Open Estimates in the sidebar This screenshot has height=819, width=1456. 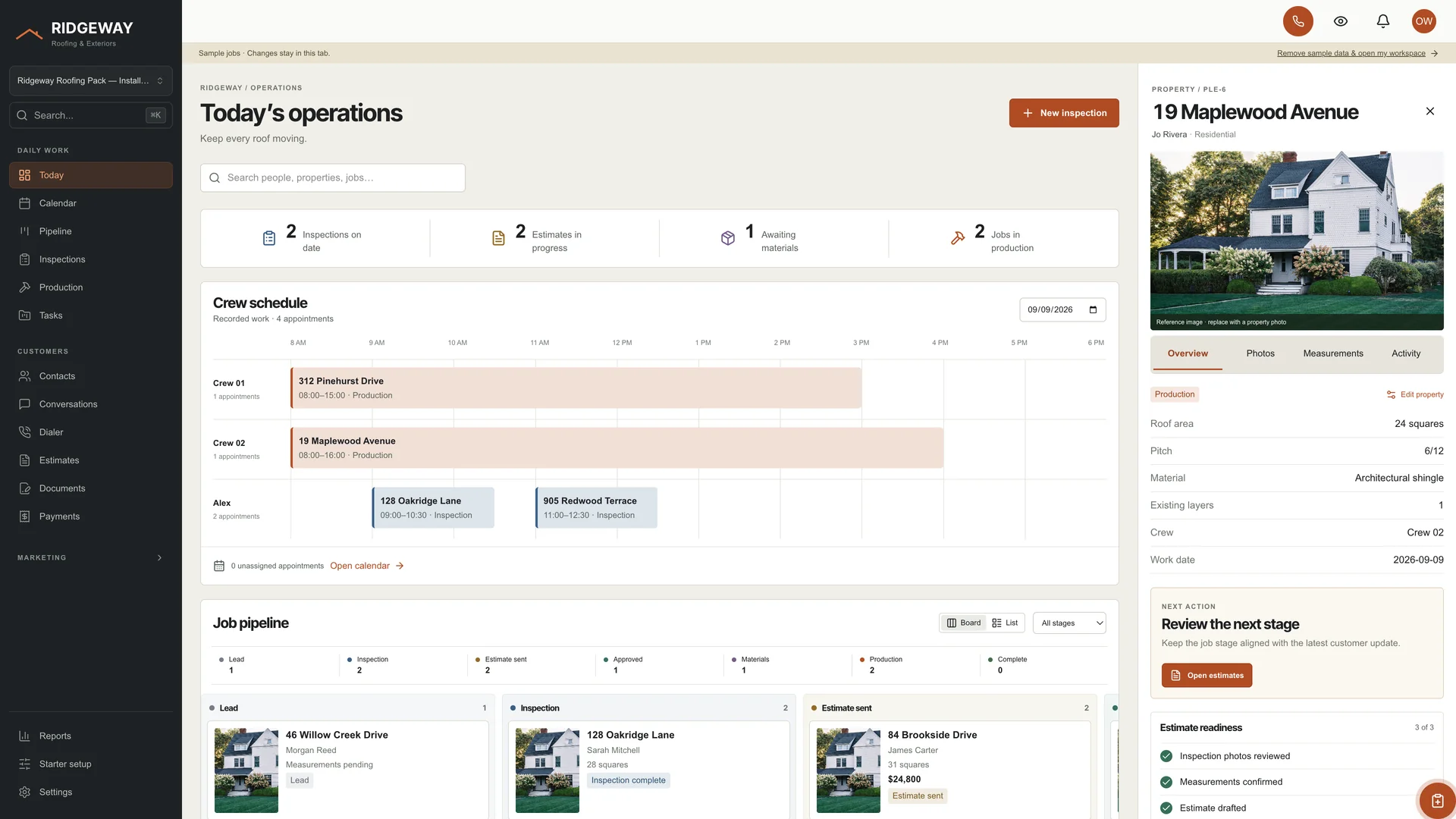coord(91,460)
